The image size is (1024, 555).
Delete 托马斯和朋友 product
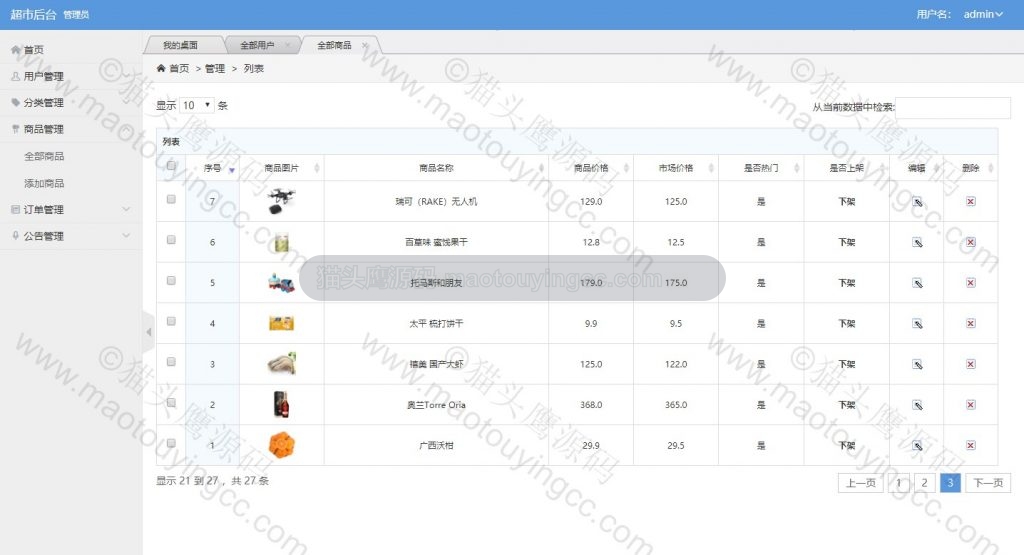pos(970,283)
